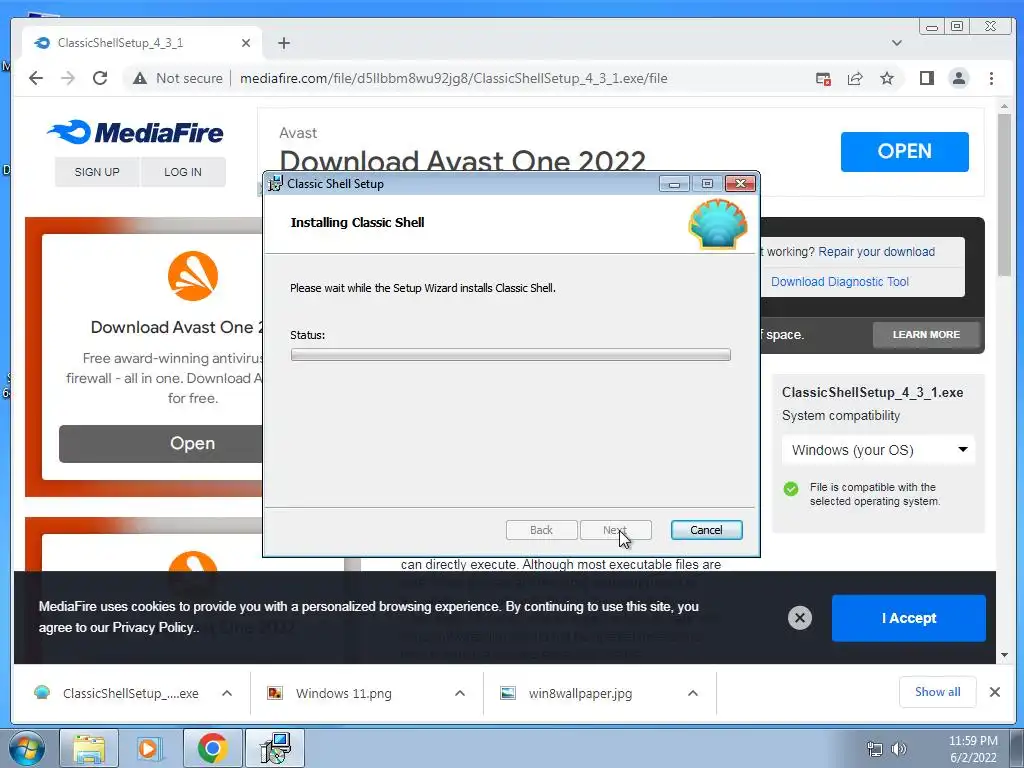Close the ClassicShellSetup_4_3_1 tab
This screenshot has width=1024, height=768.
pyautogui.click(x=246, y=43)
